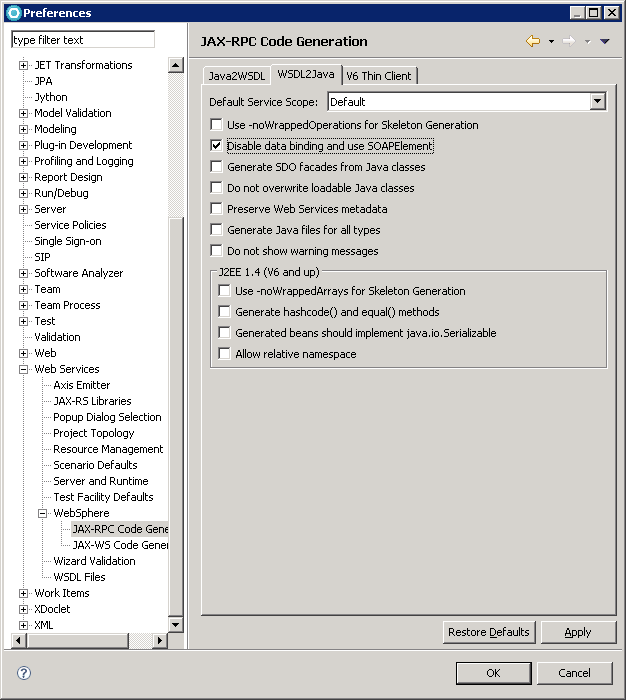Open Single Sign-on preferences

(68, 241)
